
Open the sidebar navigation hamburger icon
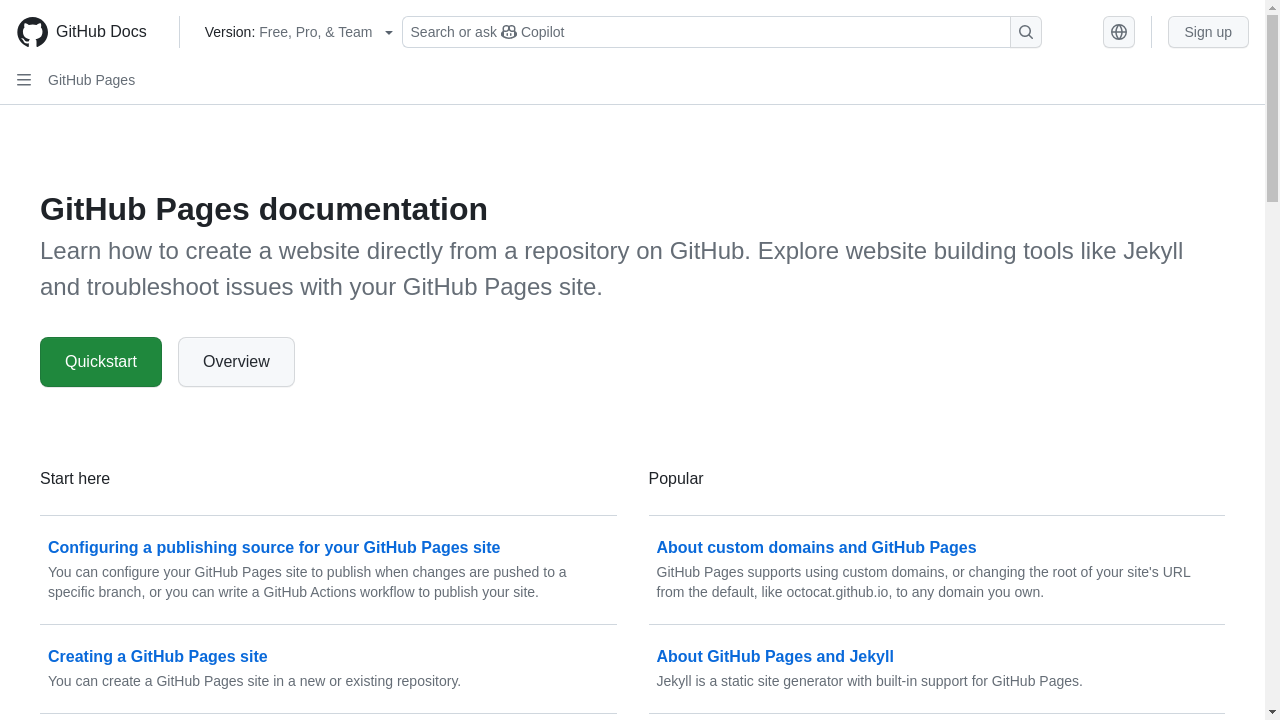click(24, 80)
